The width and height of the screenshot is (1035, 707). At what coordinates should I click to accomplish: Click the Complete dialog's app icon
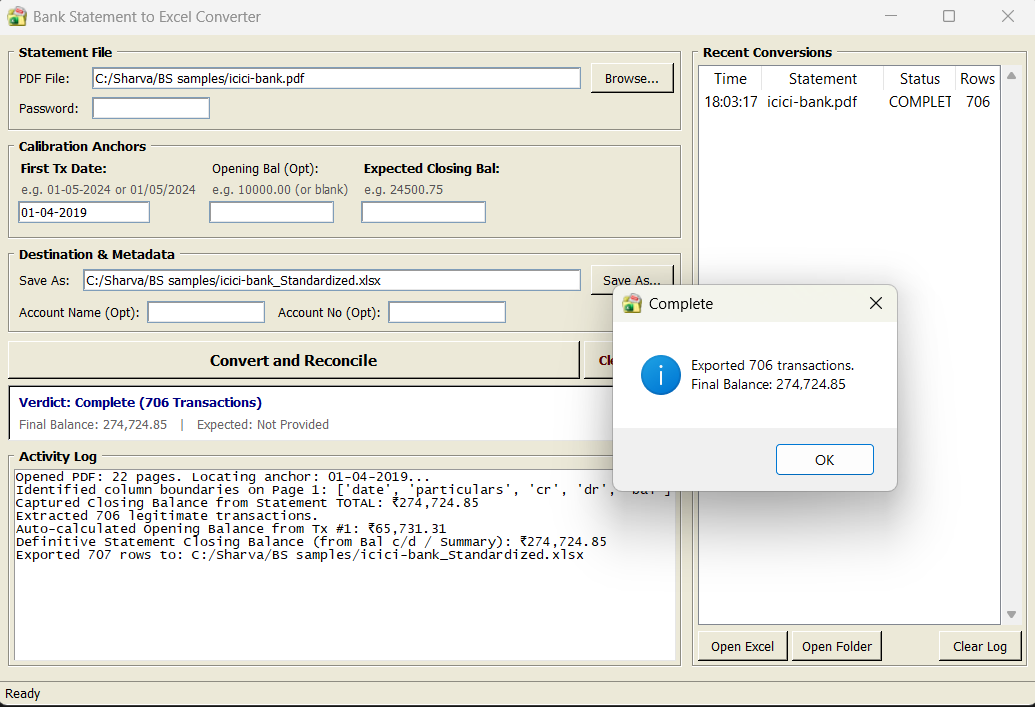pyautogui.click(x=632, y=304)
